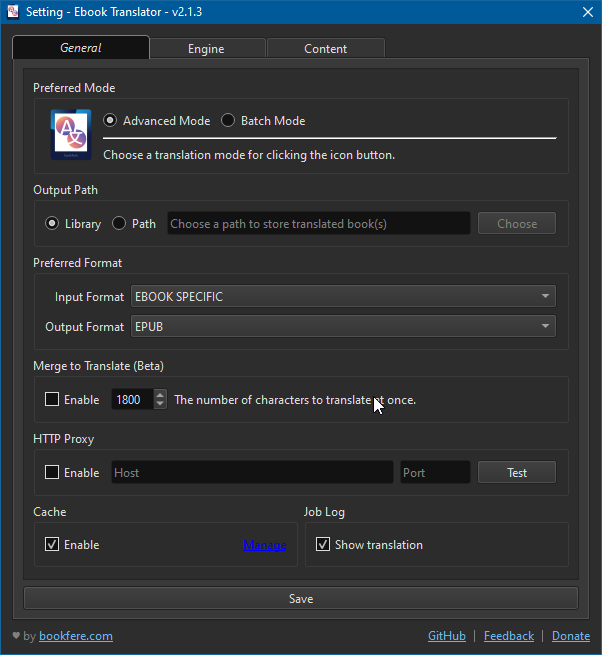
Task: Open the GitHub link
Action: pyautogui.click(x=447, y=636)
